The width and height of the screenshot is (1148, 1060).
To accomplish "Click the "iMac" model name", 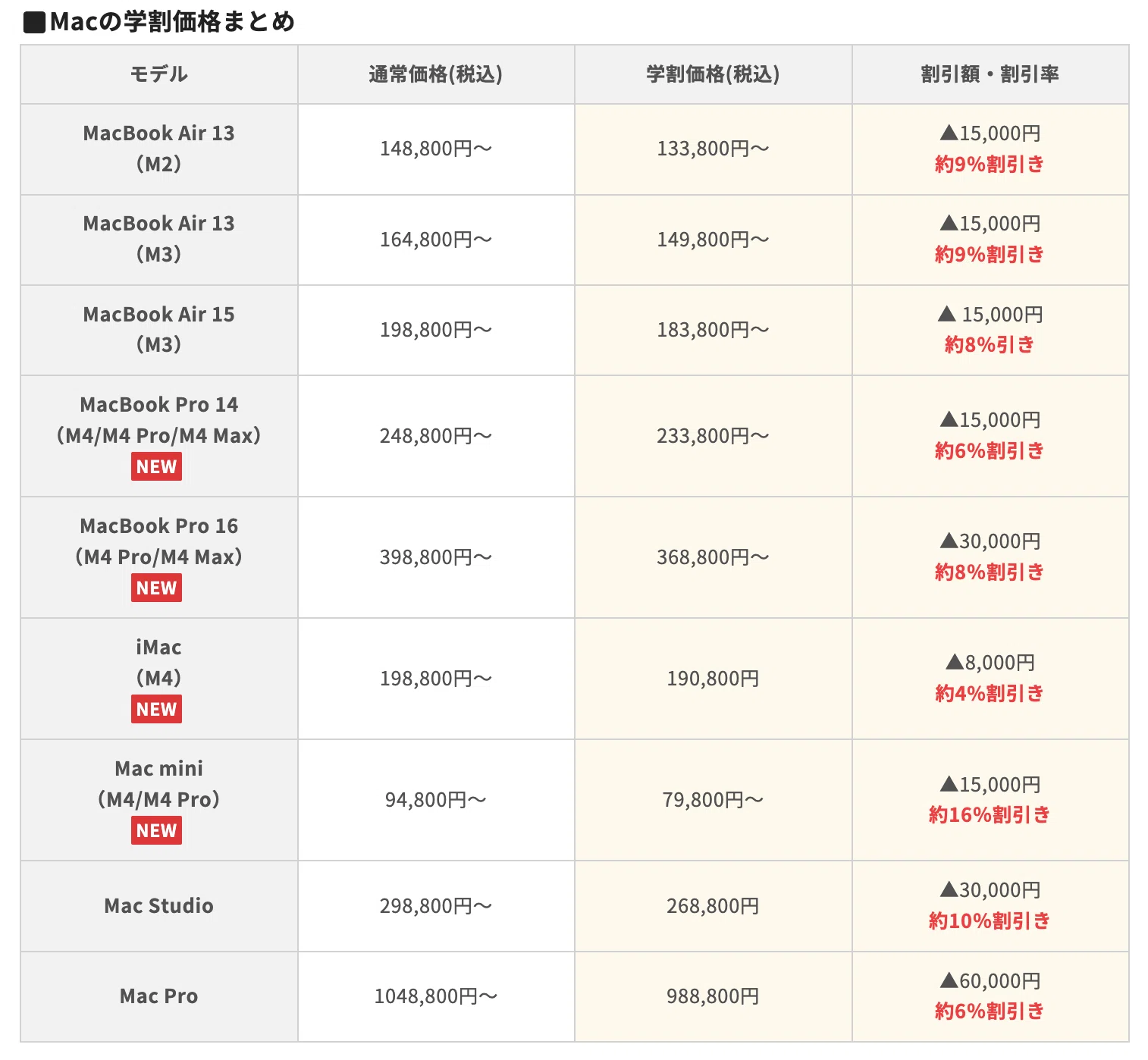I will [x=159, y=648].
